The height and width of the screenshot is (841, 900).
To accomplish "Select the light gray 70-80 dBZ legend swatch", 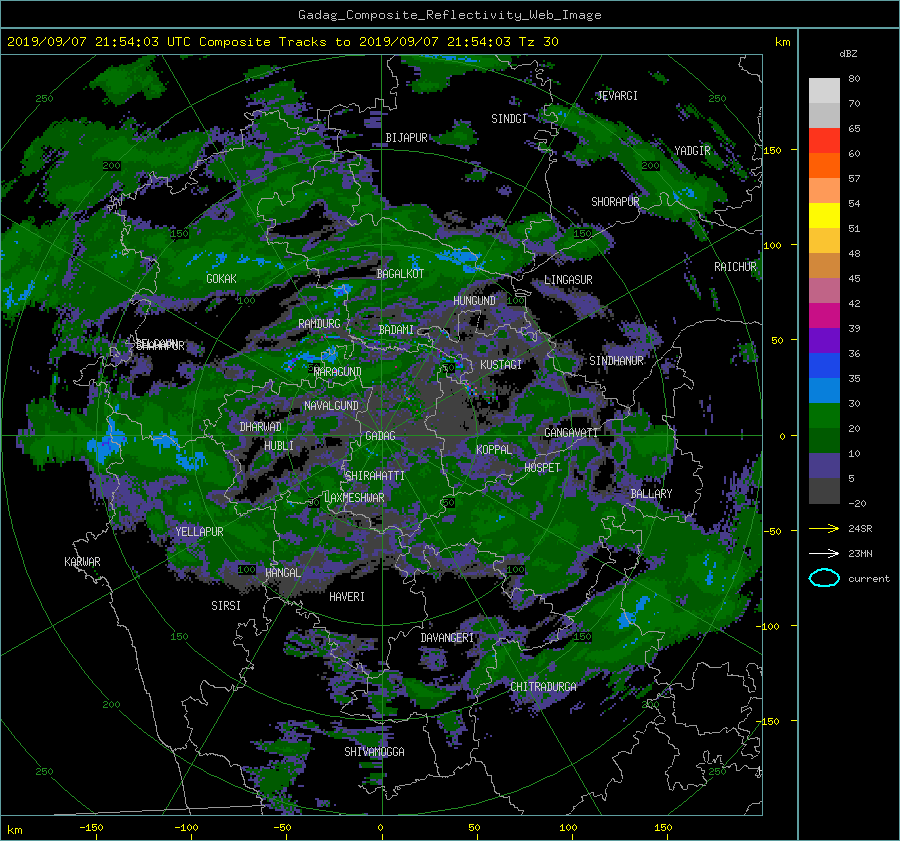I will pos(824,91).
